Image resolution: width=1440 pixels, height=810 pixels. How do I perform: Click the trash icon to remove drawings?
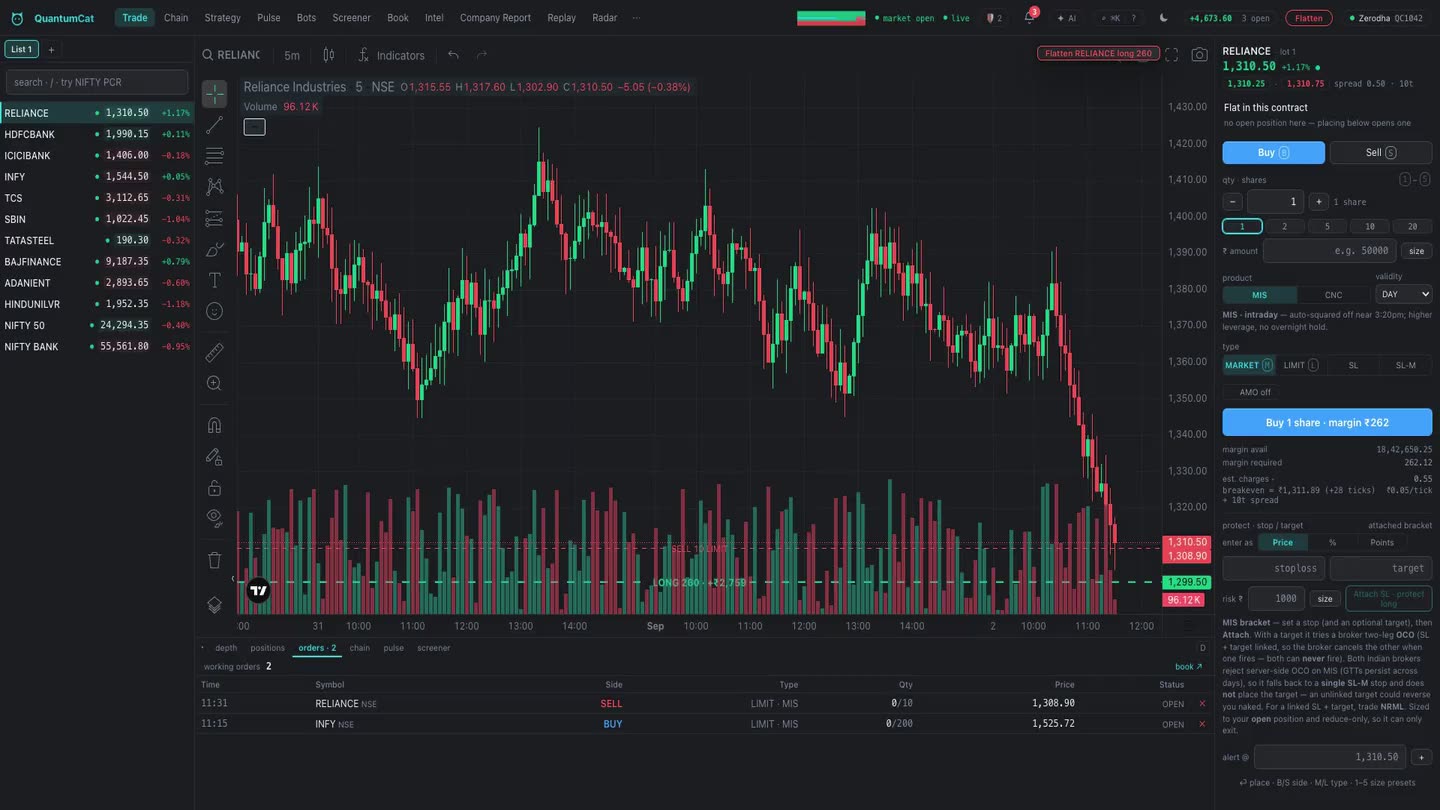[x=214, y=560]
